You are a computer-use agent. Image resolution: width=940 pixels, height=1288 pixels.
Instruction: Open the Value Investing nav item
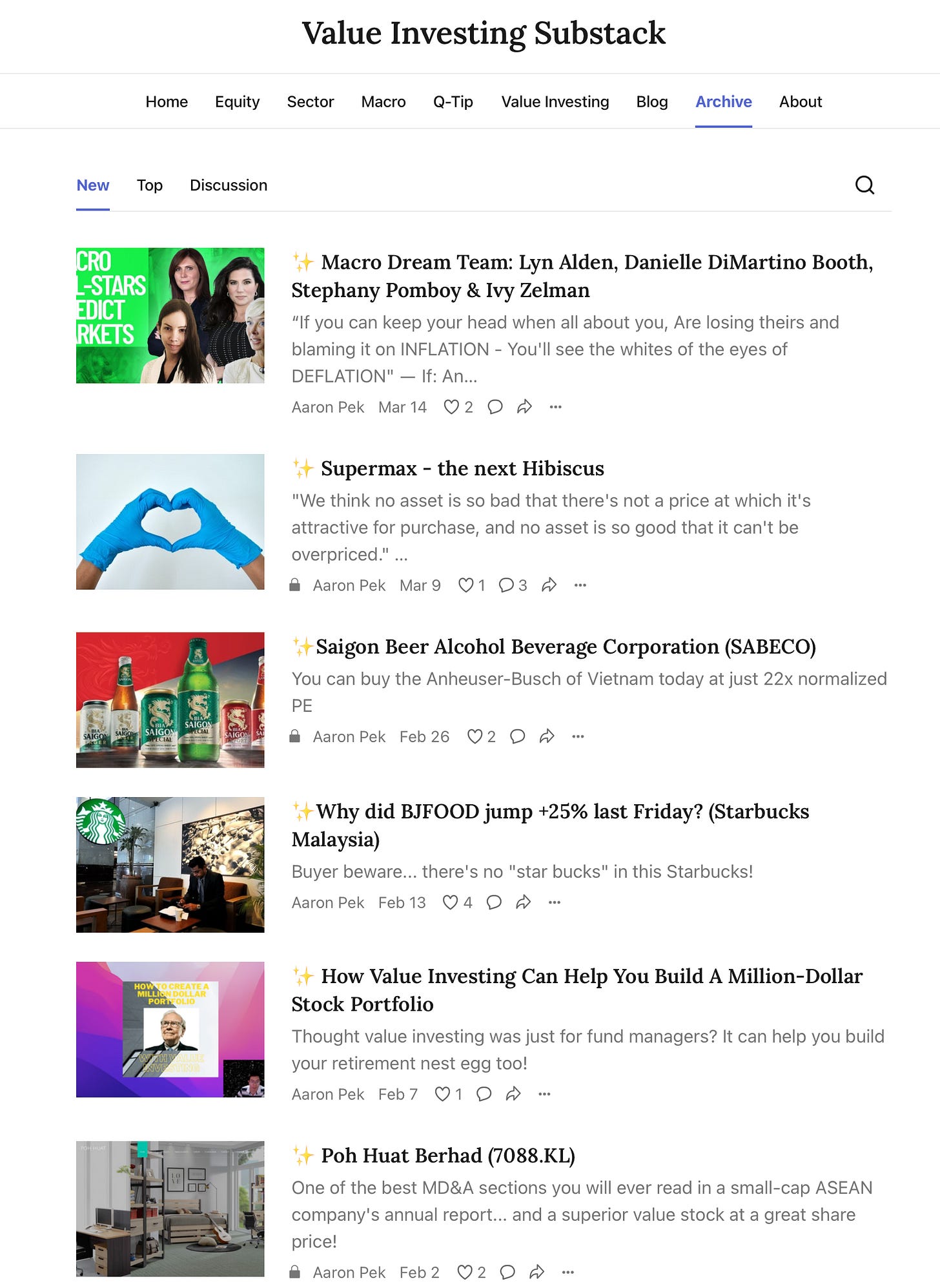(x=555, y=102)
